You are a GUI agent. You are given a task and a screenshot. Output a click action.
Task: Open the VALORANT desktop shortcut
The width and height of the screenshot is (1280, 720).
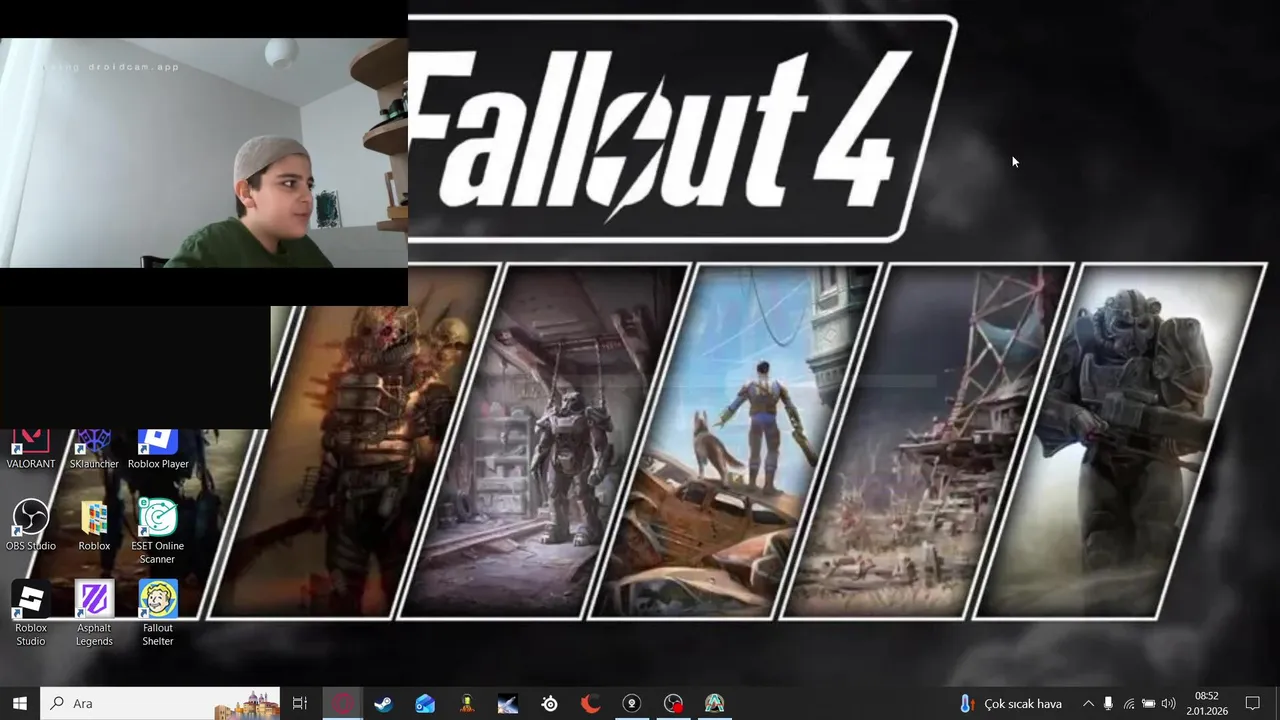click(31, 449)
